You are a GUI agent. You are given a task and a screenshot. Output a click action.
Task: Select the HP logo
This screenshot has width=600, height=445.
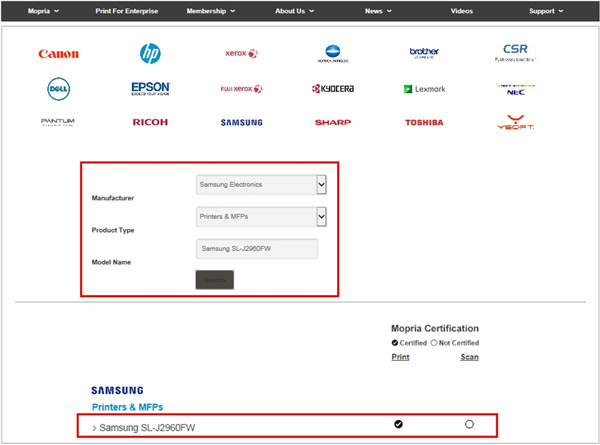click(150, 53)
